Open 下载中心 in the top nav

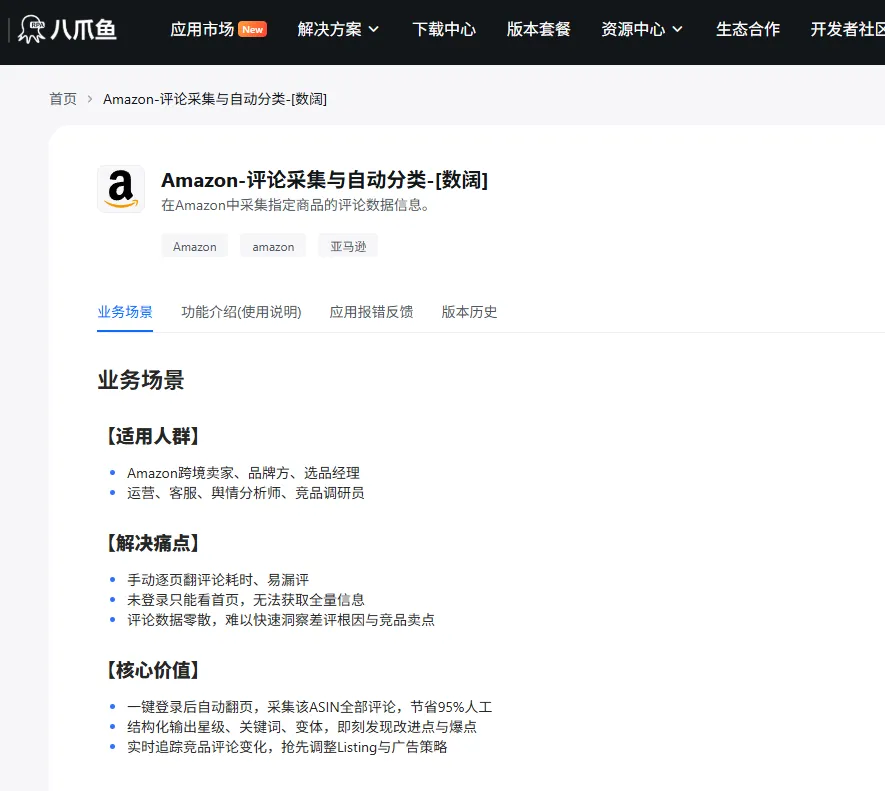coord(444,29)
